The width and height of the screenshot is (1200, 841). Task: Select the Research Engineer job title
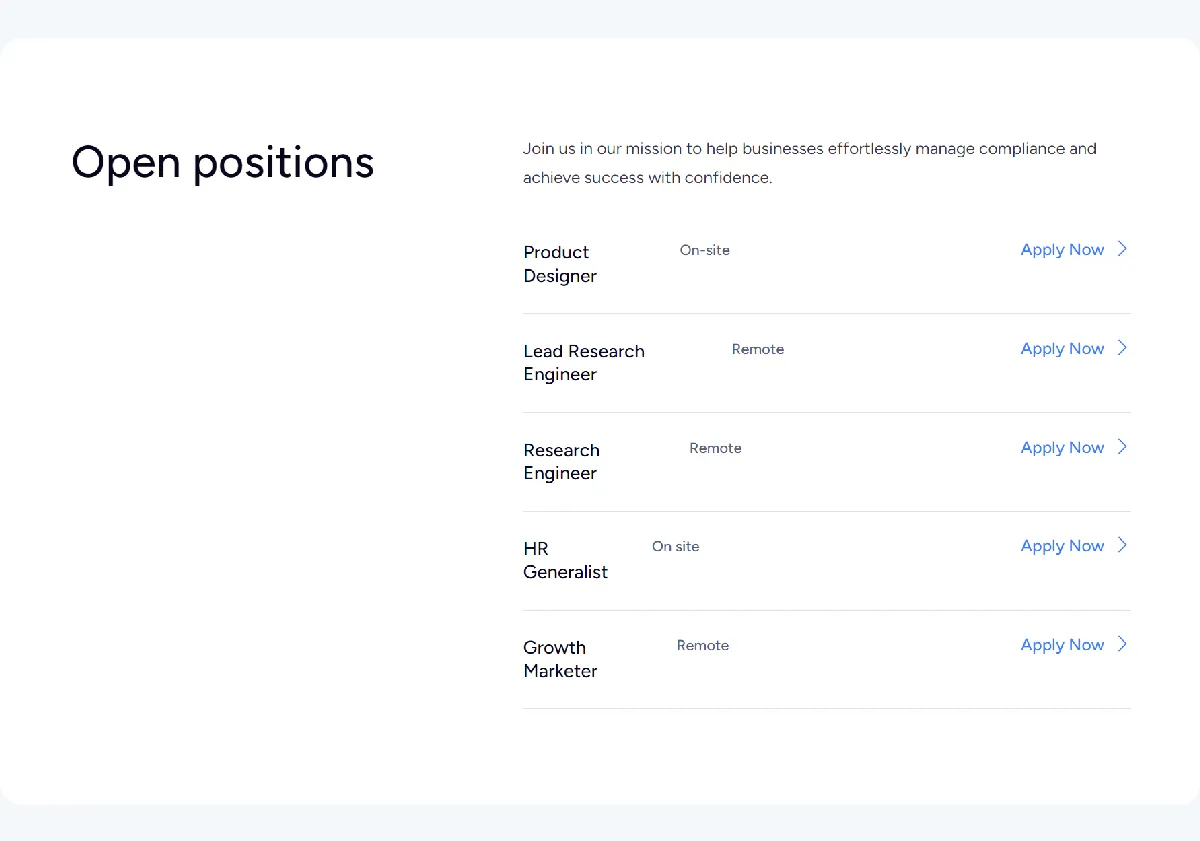click(x=561, y=462)
